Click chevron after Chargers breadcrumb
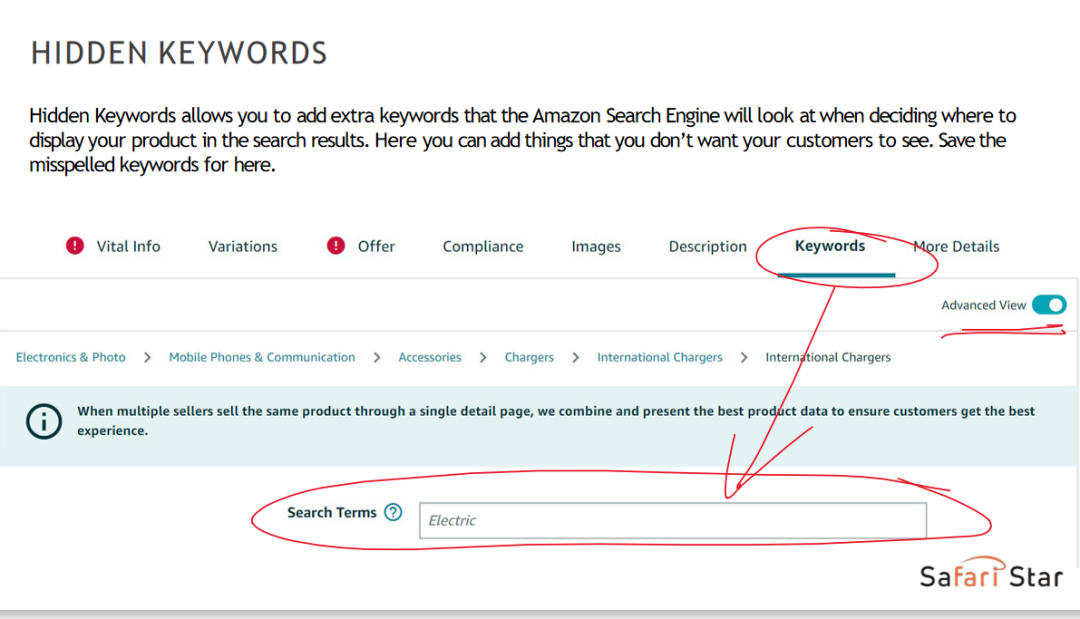 click(x=575, y=357)
